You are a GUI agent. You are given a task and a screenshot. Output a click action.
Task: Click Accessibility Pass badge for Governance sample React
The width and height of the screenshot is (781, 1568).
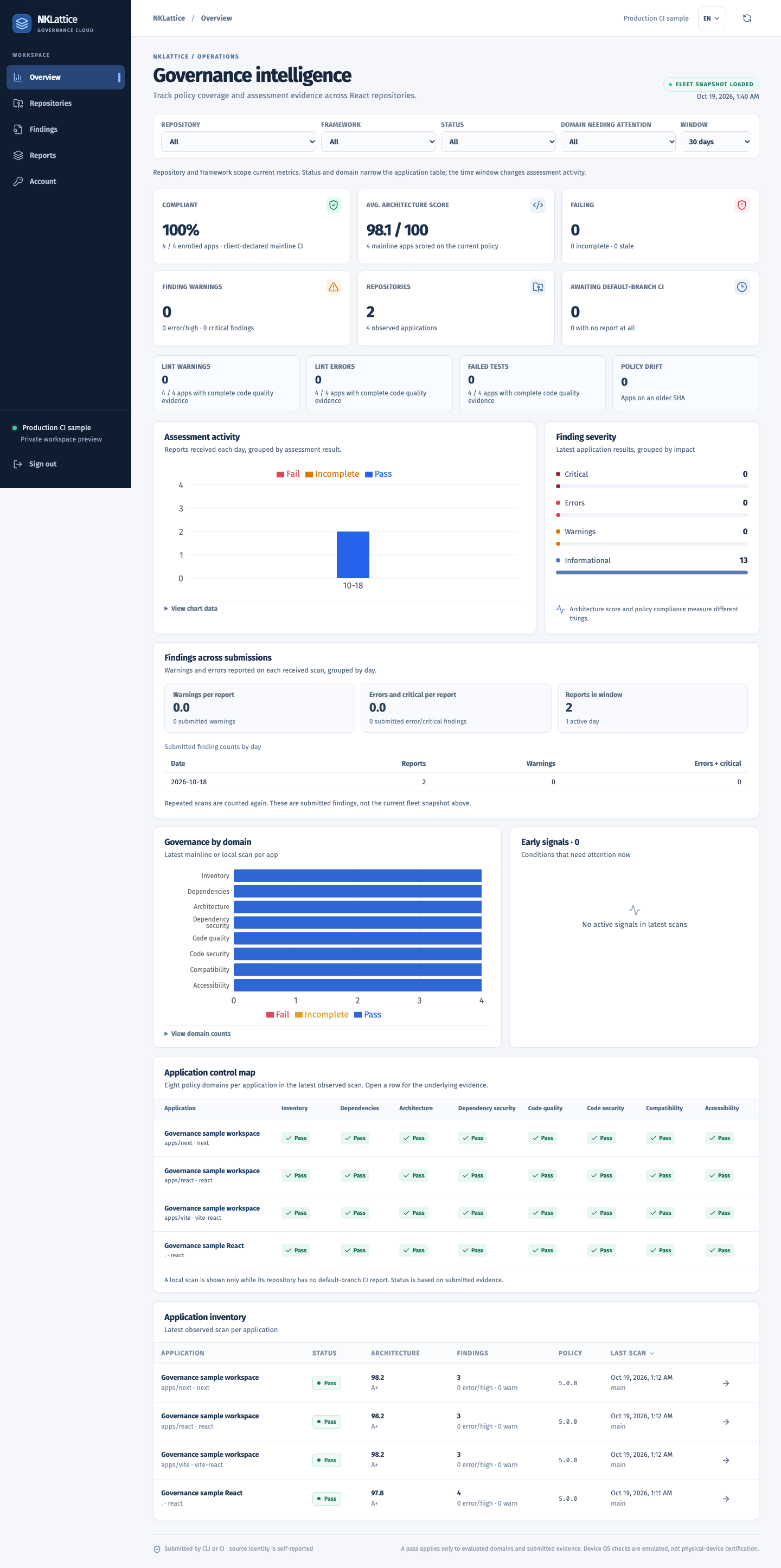(719, 1250)
